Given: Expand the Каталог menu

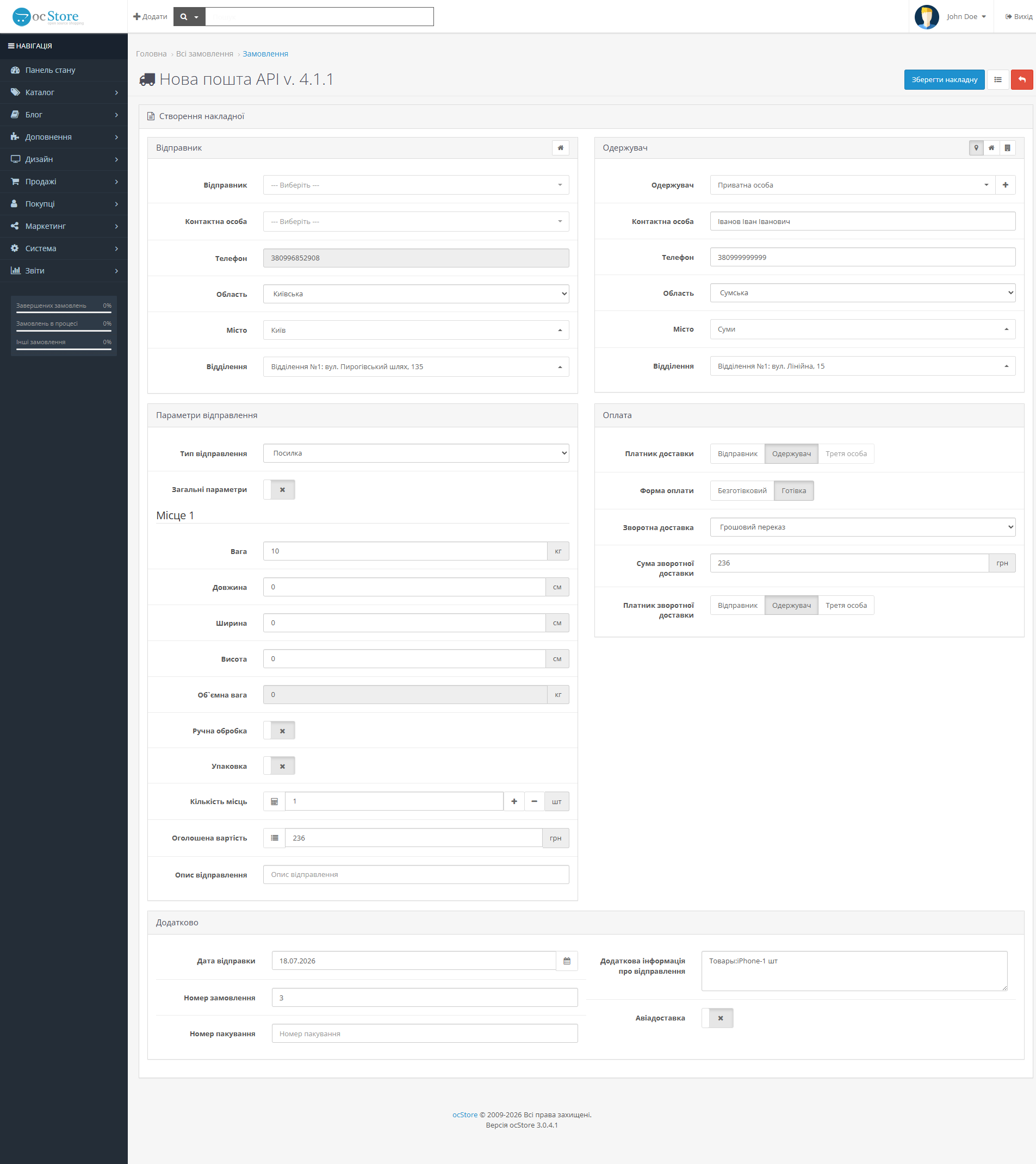Looking at the screenshot, I should tap(64, 92).
